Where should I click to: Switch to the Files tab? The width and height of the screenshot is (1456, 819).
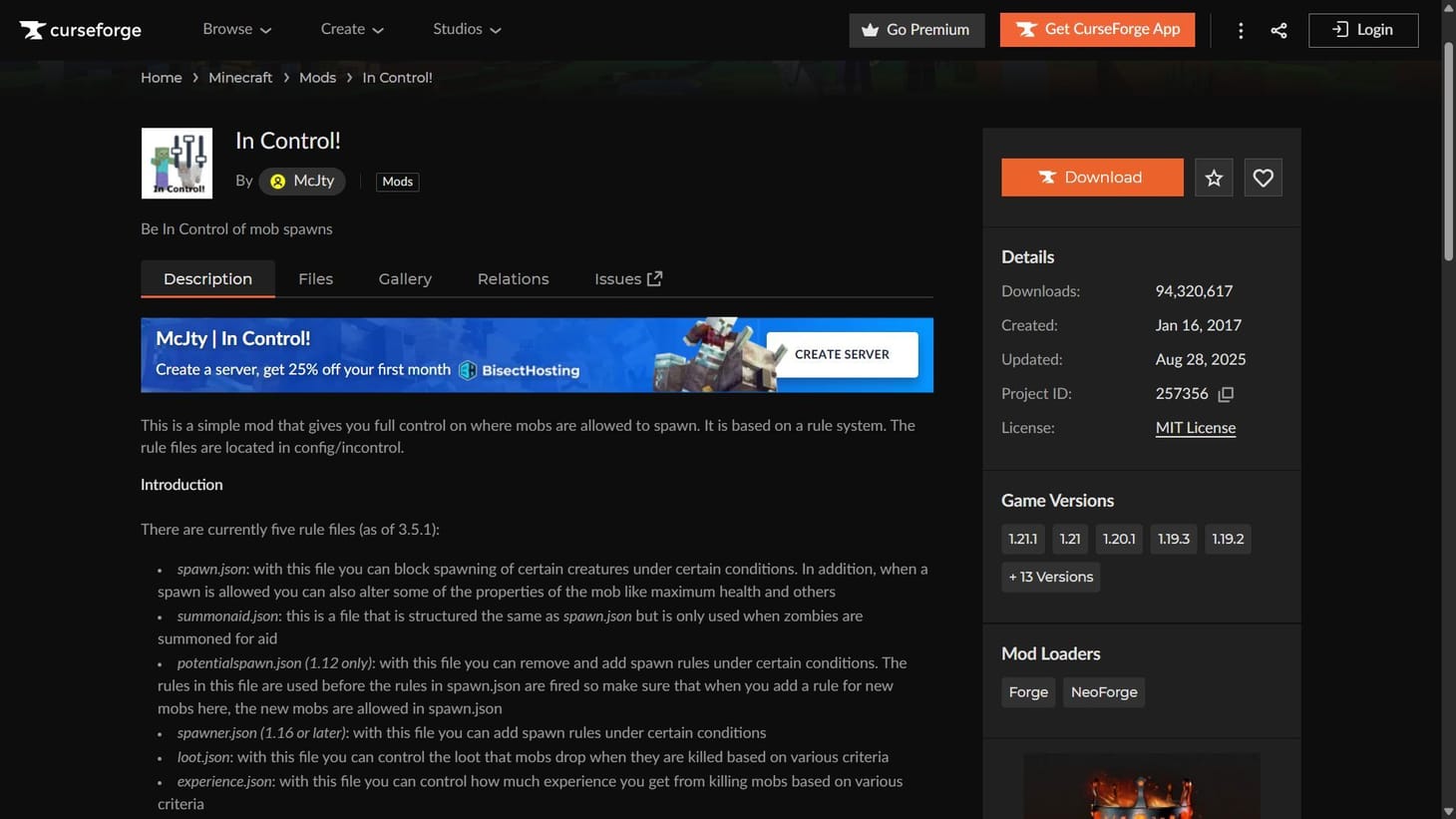coord(315,279)
